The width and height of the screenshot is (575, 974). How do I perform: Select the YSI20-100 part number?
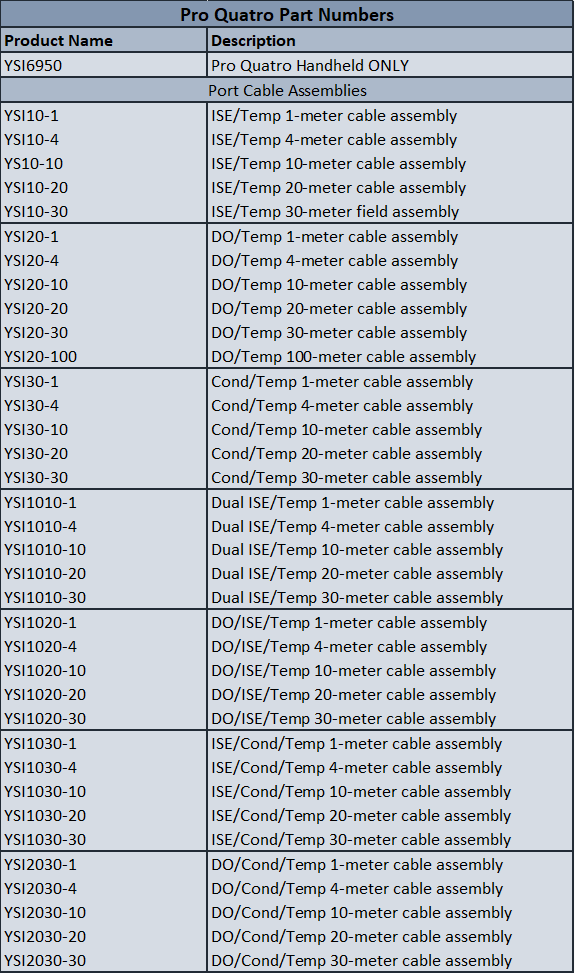coord(40,357)
